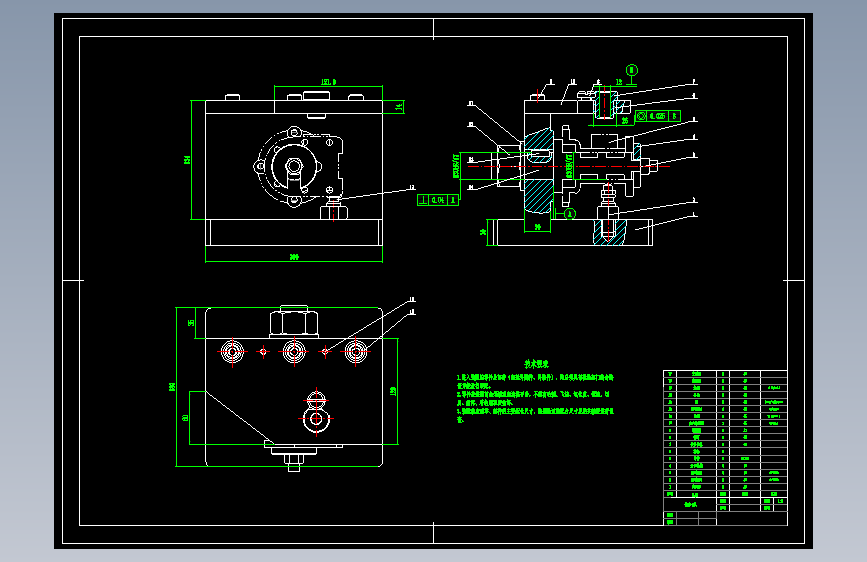Select the horizontal dimension above the front view top plate

(328, 82)
